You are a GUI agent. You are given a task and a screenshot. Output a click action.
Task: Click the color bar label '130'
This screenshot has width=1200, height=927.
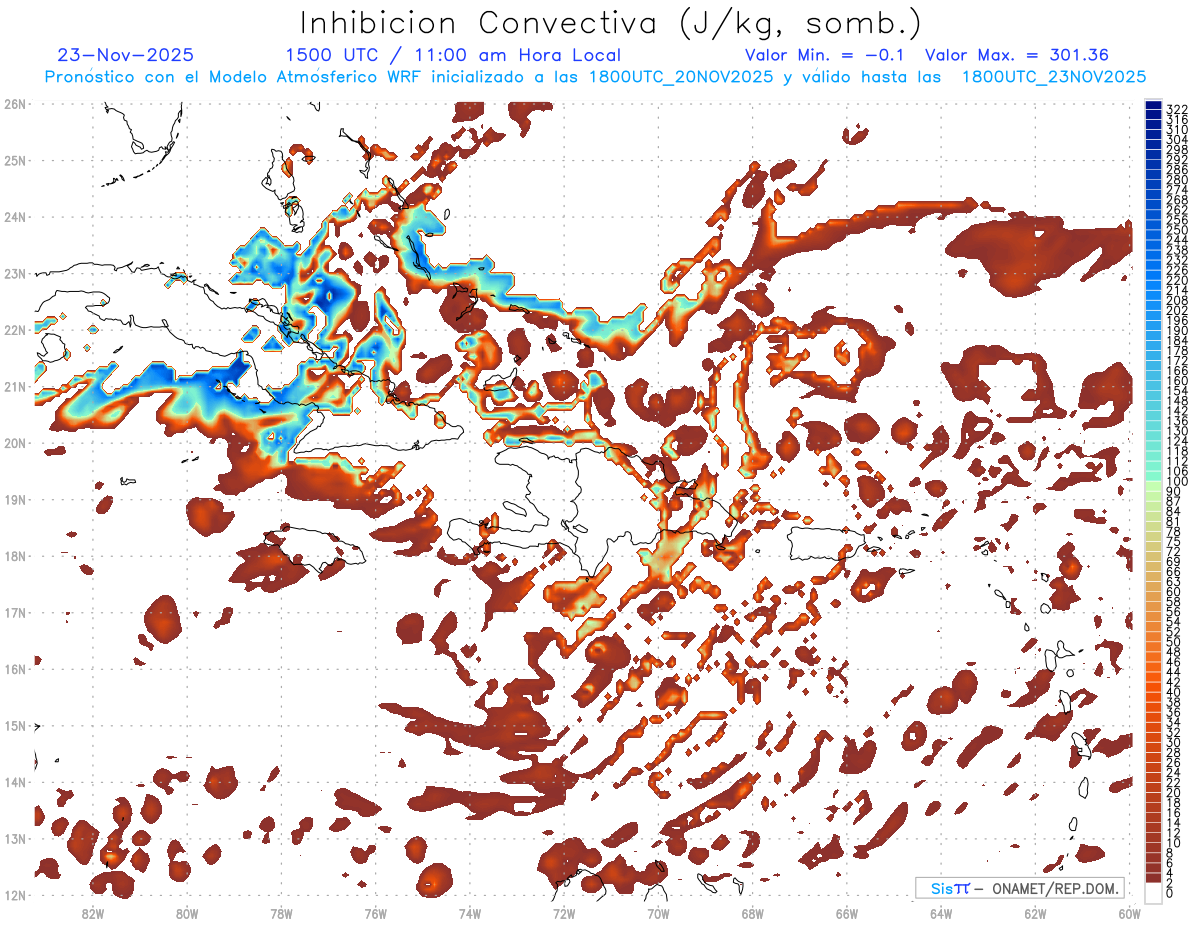click(1177, 431)
